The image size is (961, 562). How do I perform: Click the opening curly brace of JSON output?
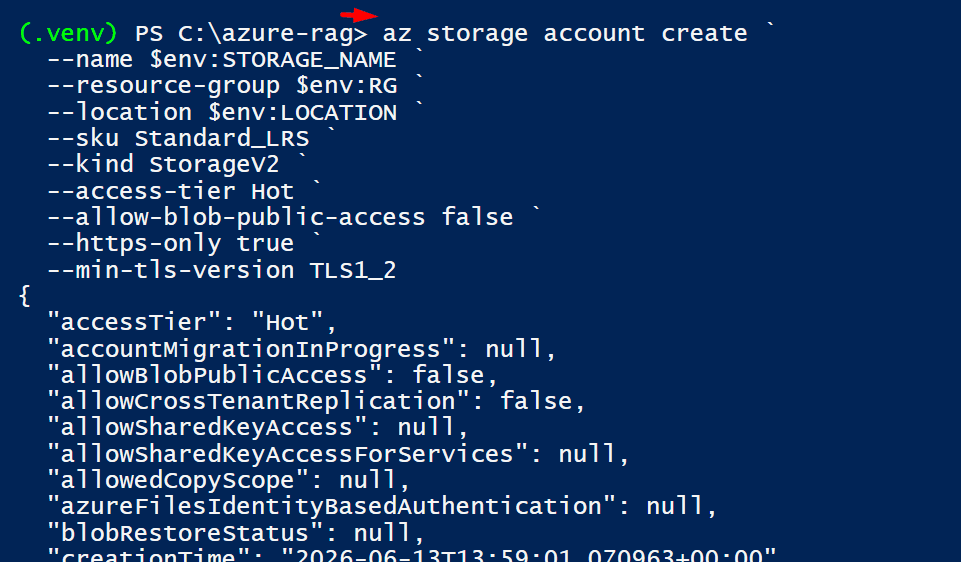(25, 297)
